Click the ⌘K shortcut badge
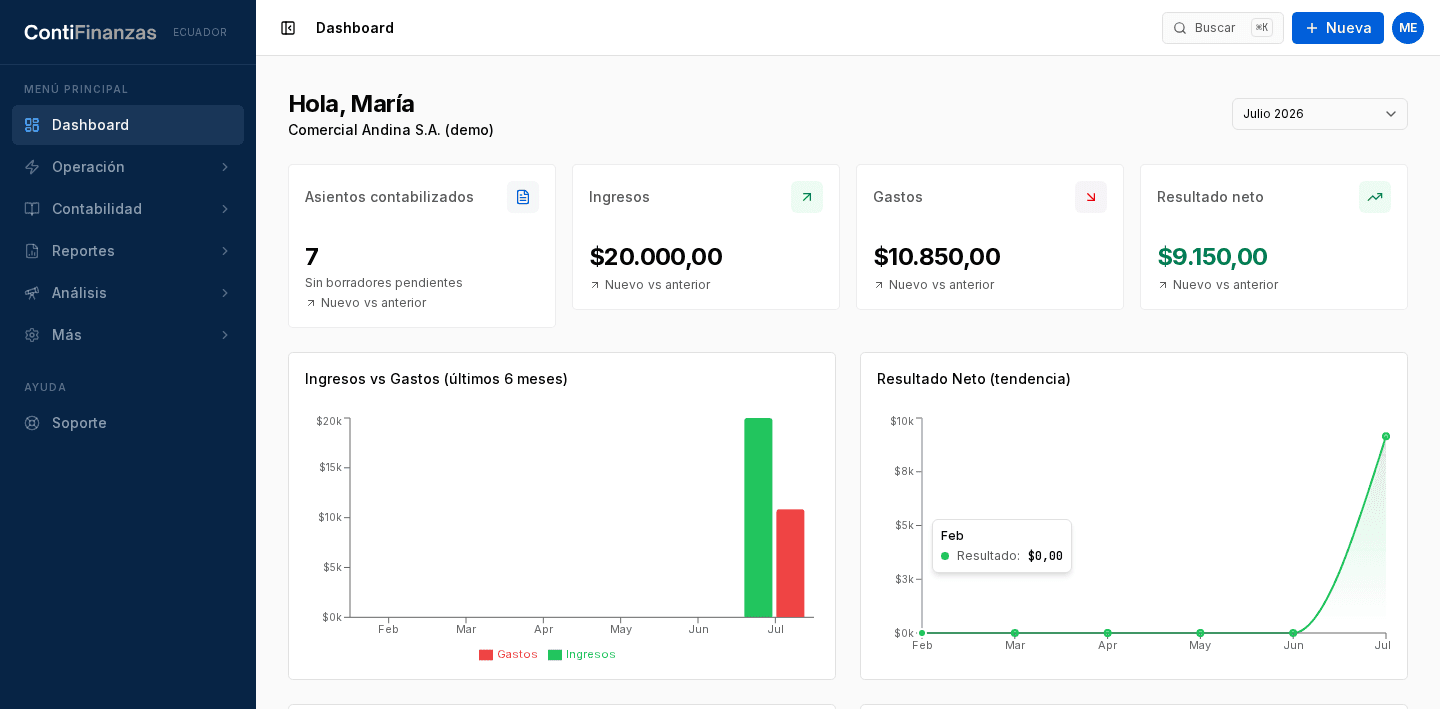 tap(1262, 28)
